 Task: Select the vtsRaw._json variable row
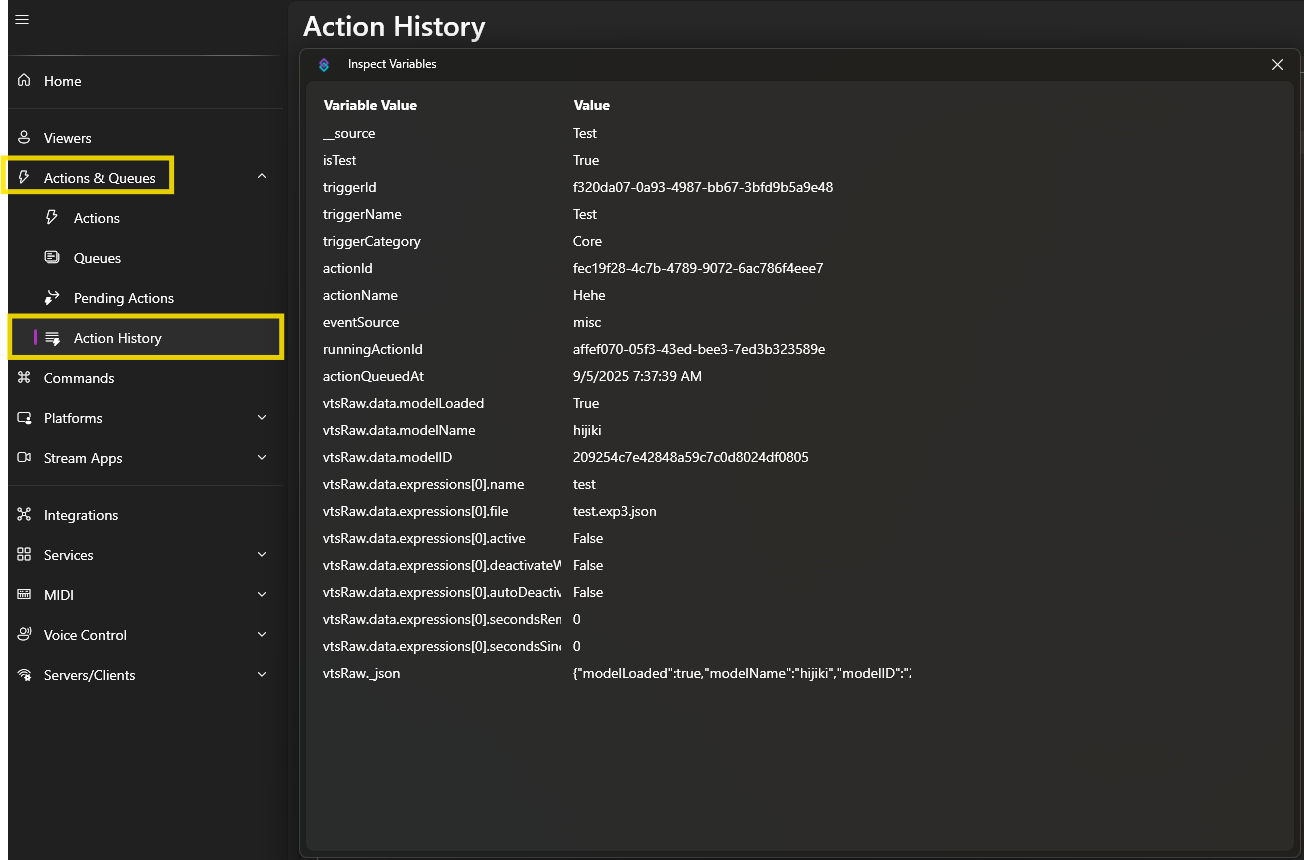[x=362, y=674]
